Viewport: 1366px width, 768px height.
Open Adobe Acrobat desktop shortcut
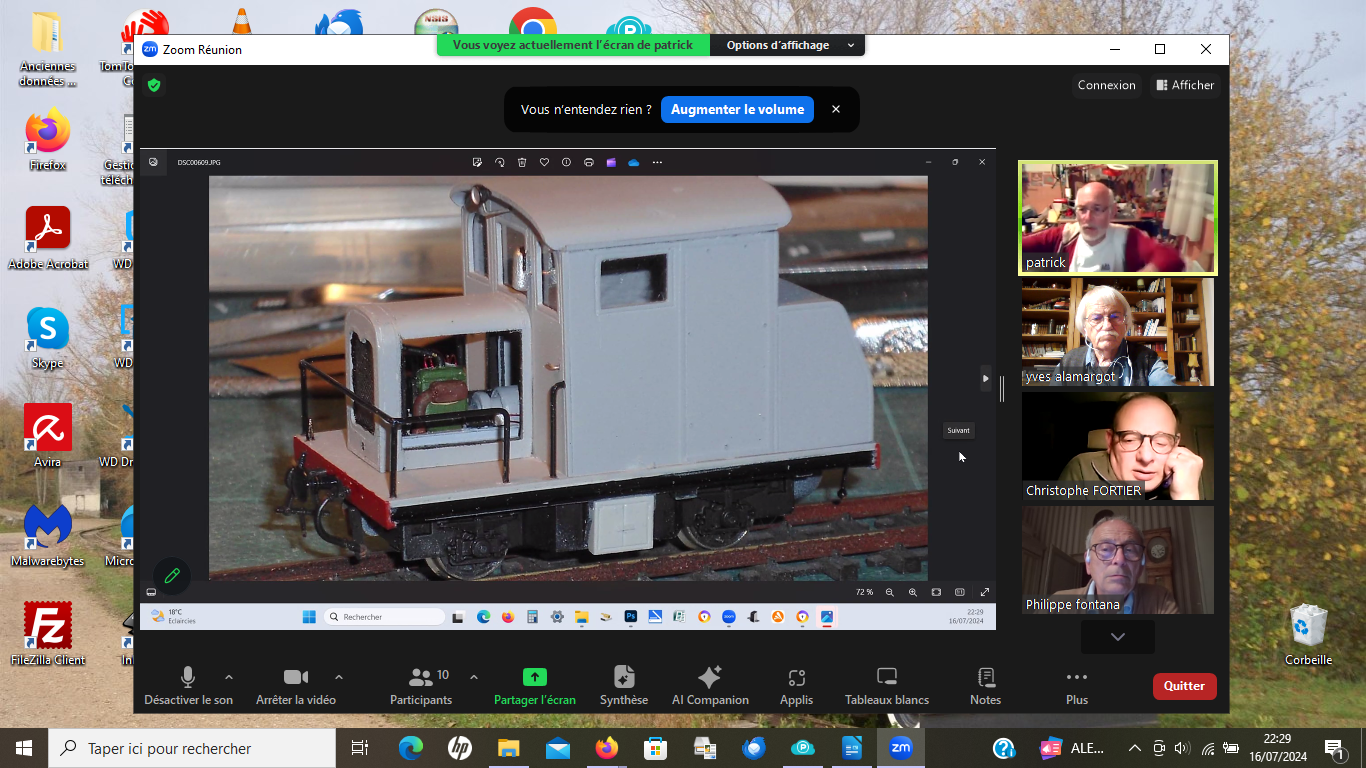[x=48, y=238]
